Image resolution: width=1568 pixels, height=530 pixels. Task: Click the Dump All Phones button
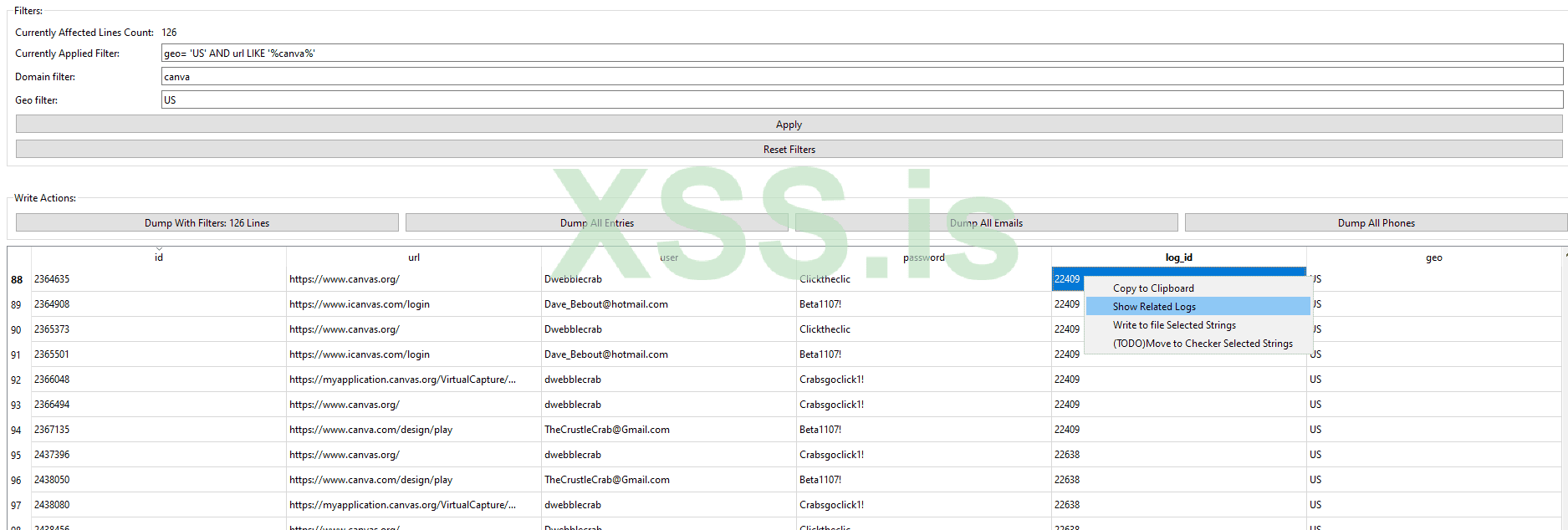pyautogui.click(x=1376, y=222)
